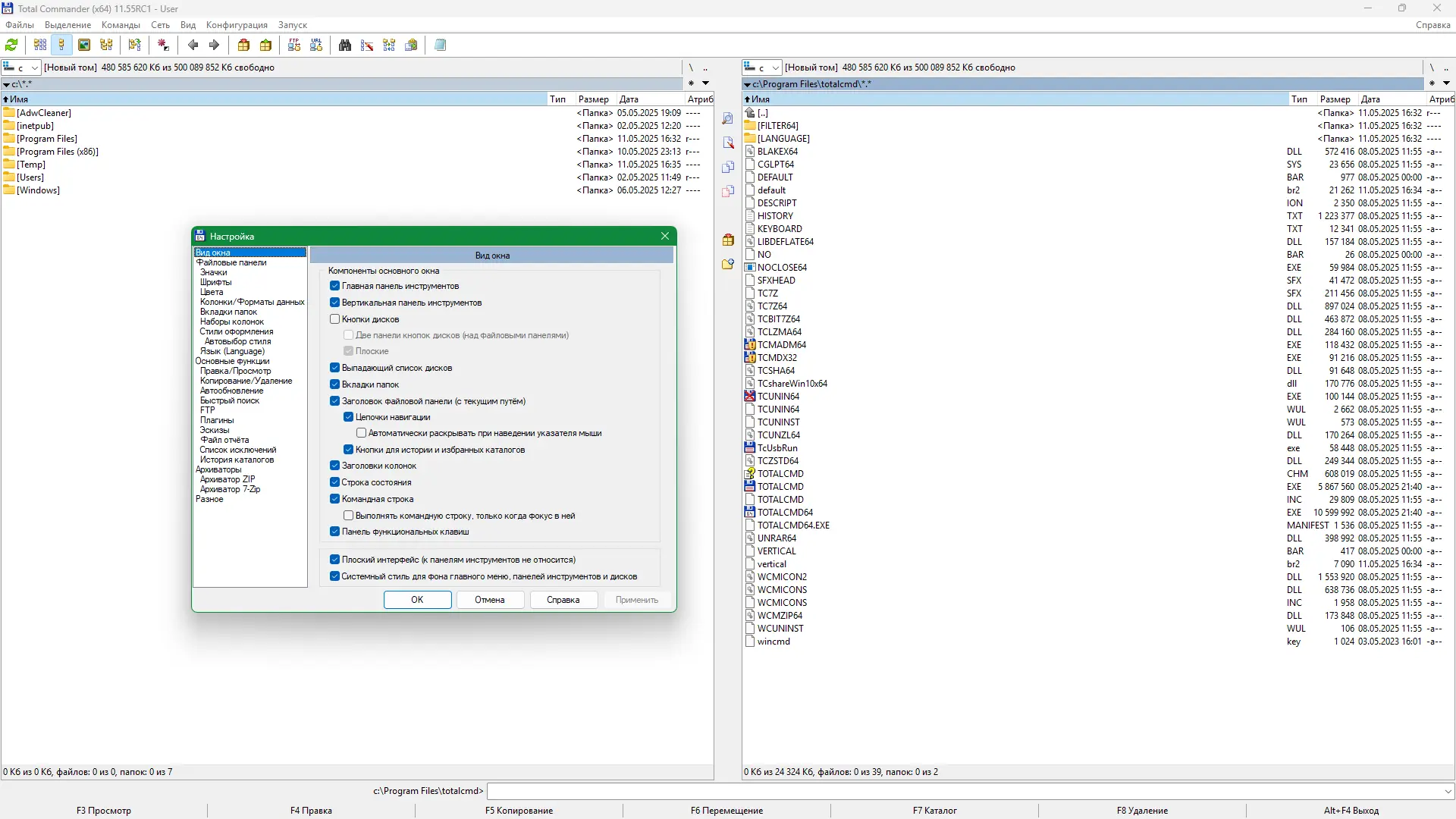Screen dimensions: 1456x819
Task: Uncheck Строка состояния checkbox
Action: pyautogui.click(x=334, y=482)
